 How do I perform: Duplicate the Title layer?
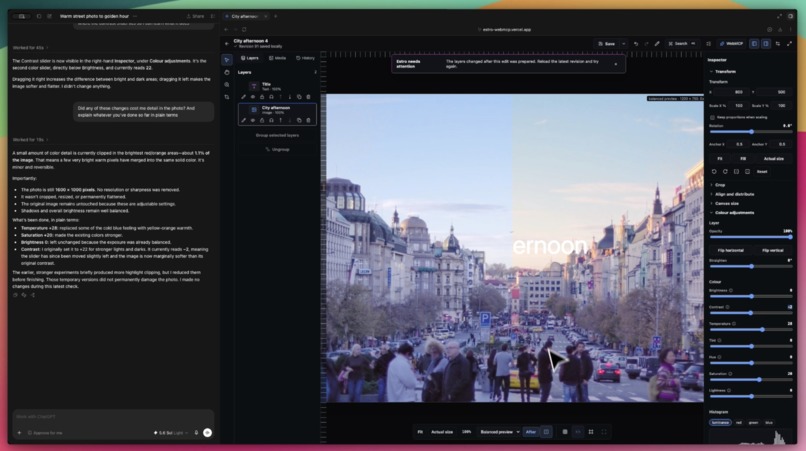pos(299,97)
